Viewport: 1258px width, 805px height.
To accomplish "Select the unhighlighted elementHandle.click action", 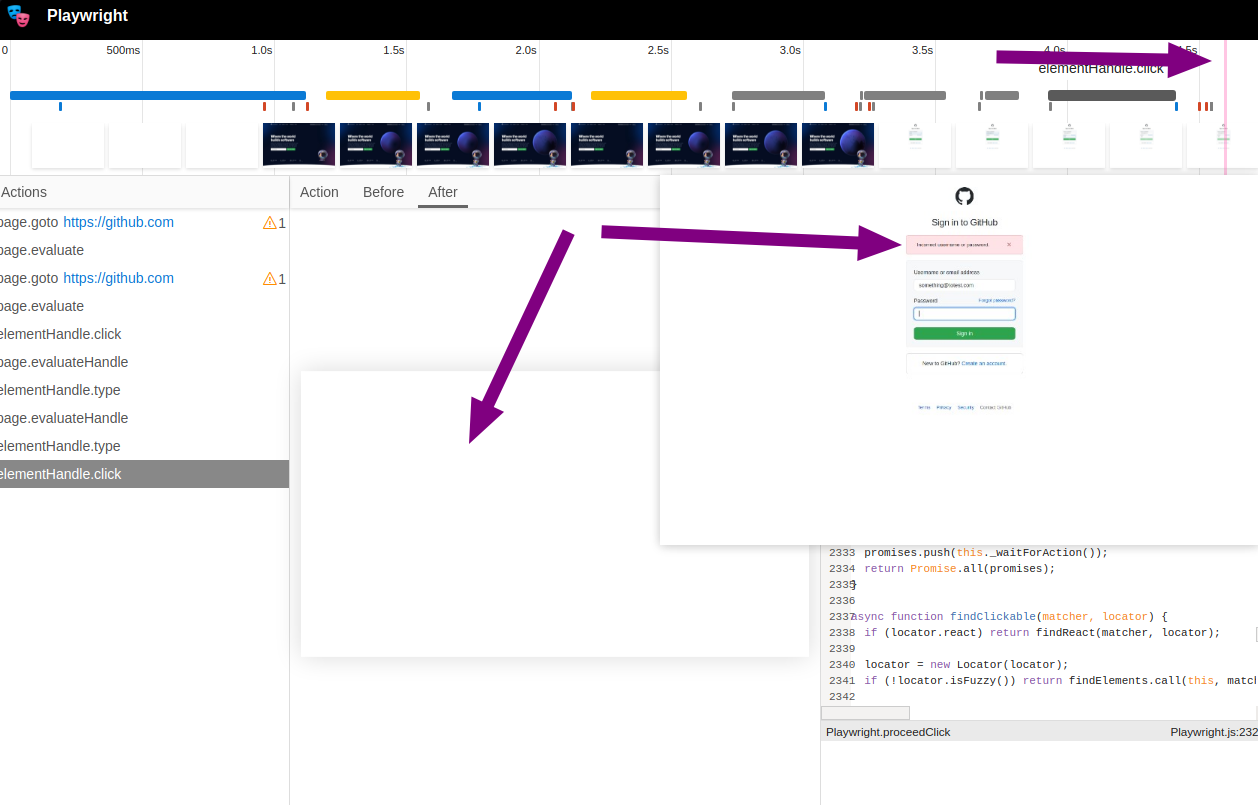I will (x=144, y=334).
